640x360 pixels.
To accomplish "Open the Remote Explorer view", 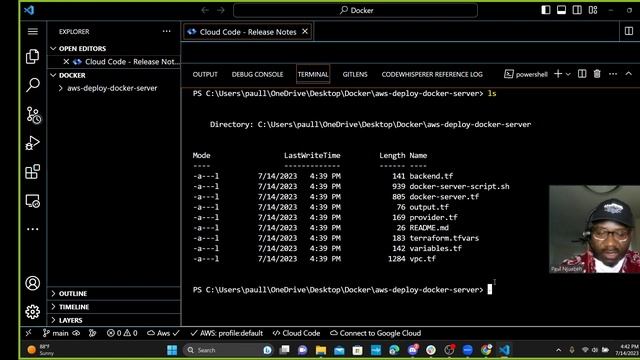I will 33,201.
